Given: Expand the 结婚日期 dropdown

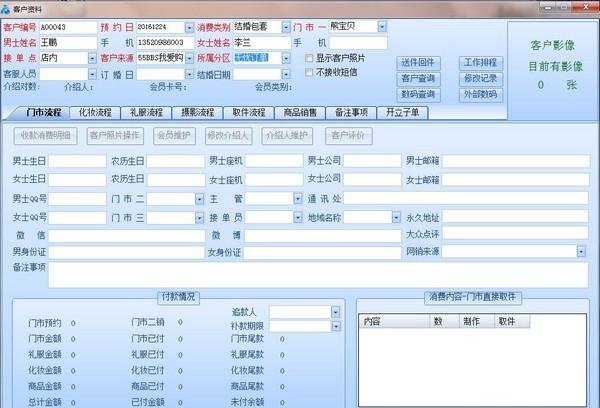Looking at the screenshot, I should tap(286, 74).
